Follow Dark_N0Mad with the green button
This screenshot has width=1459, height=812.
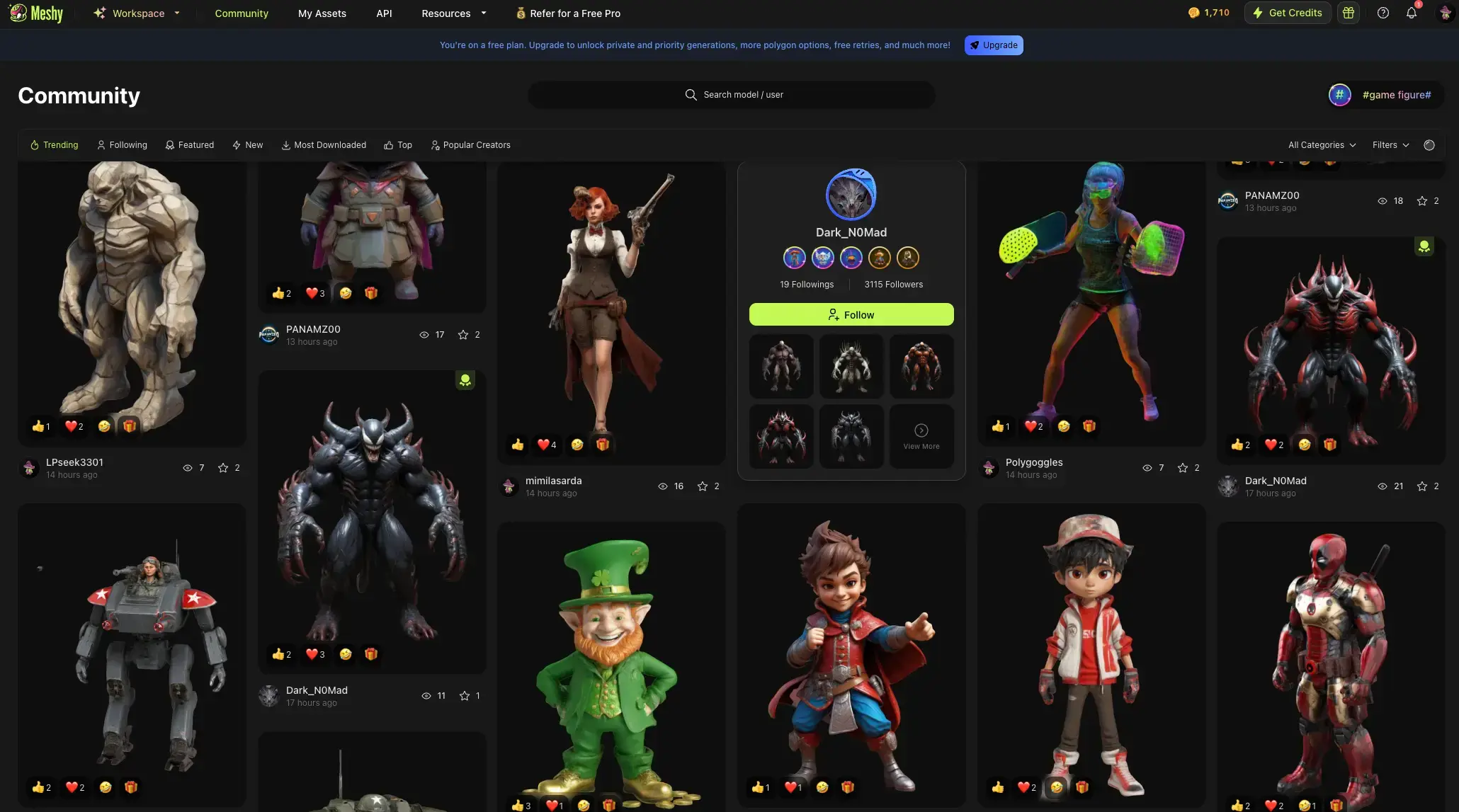coord(851,315)
